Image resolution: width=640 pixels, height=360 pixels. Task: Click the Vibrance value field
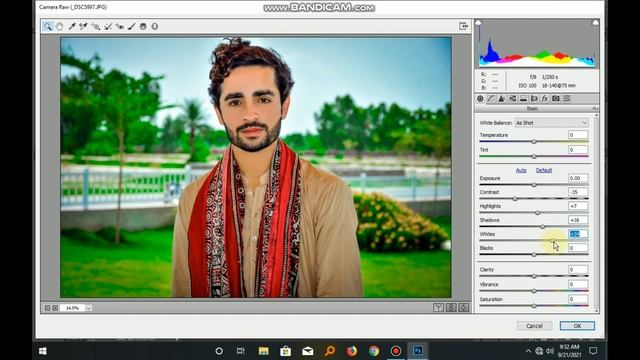click(578, 284)
